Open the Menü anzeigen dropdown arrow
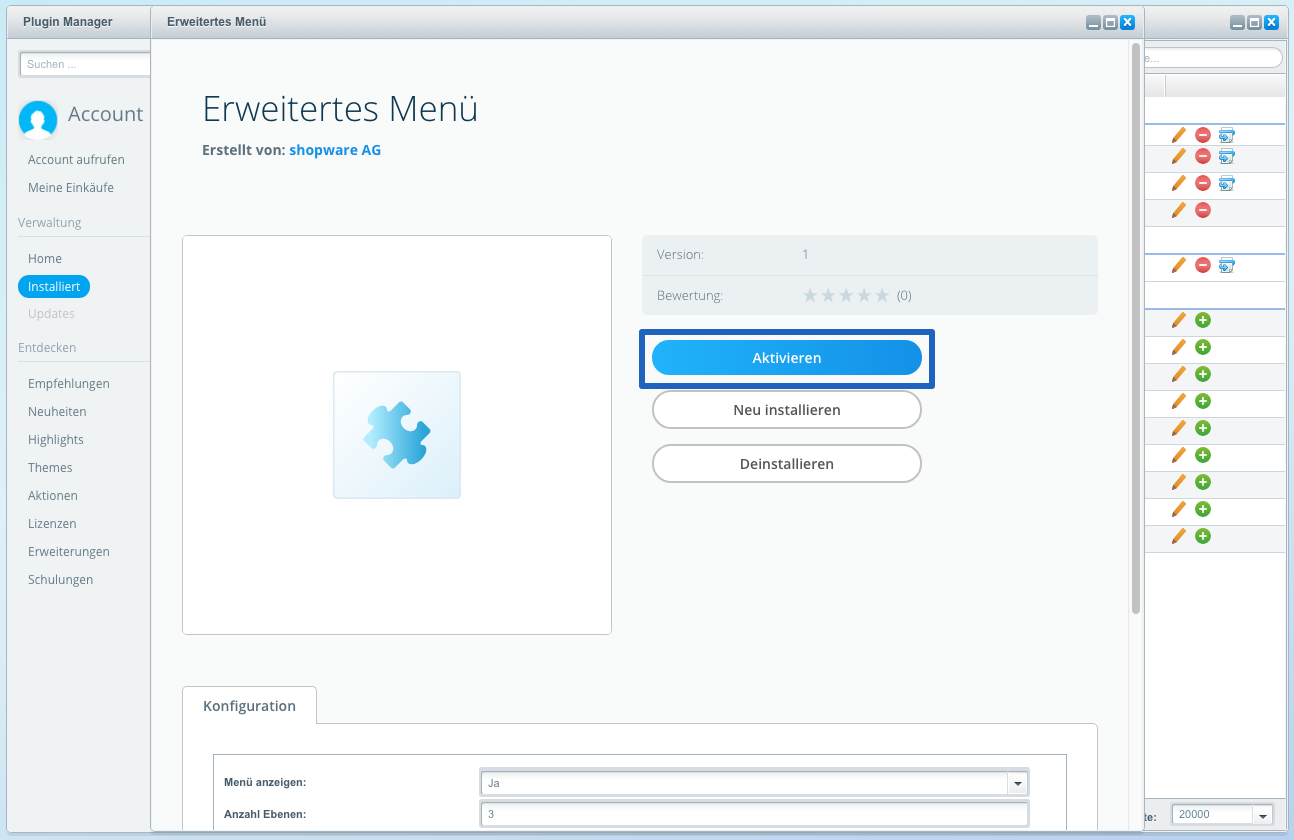This screenshot has height=840, width=1294. pyautogui.click(x=1018, y=783)
